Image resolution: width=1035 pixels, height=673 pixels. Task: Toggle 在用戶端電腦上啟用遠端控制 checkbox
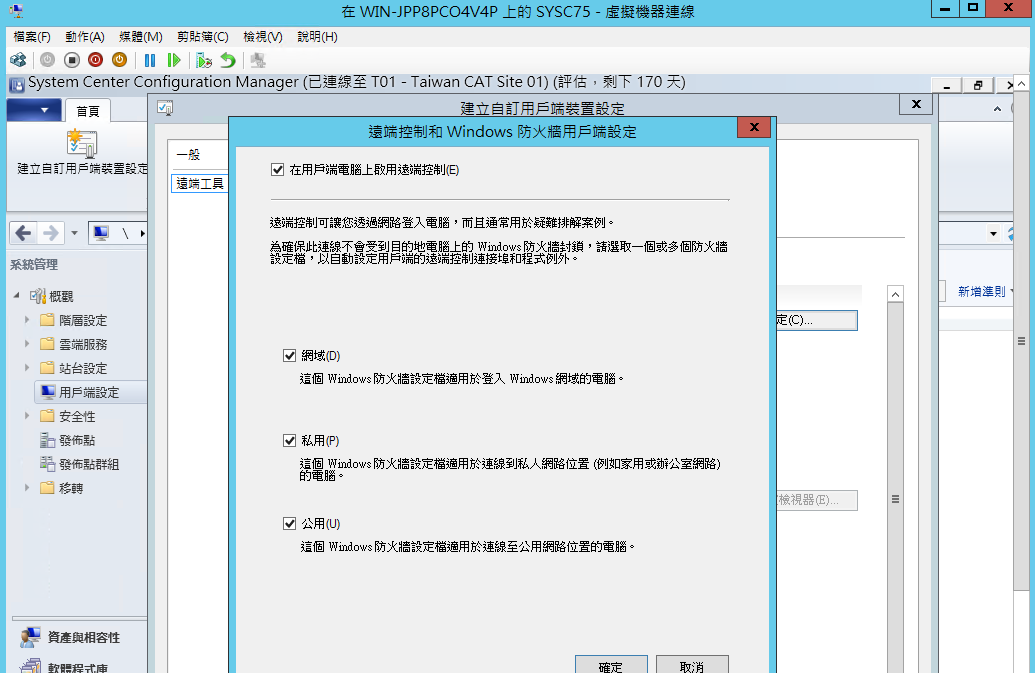277,170
